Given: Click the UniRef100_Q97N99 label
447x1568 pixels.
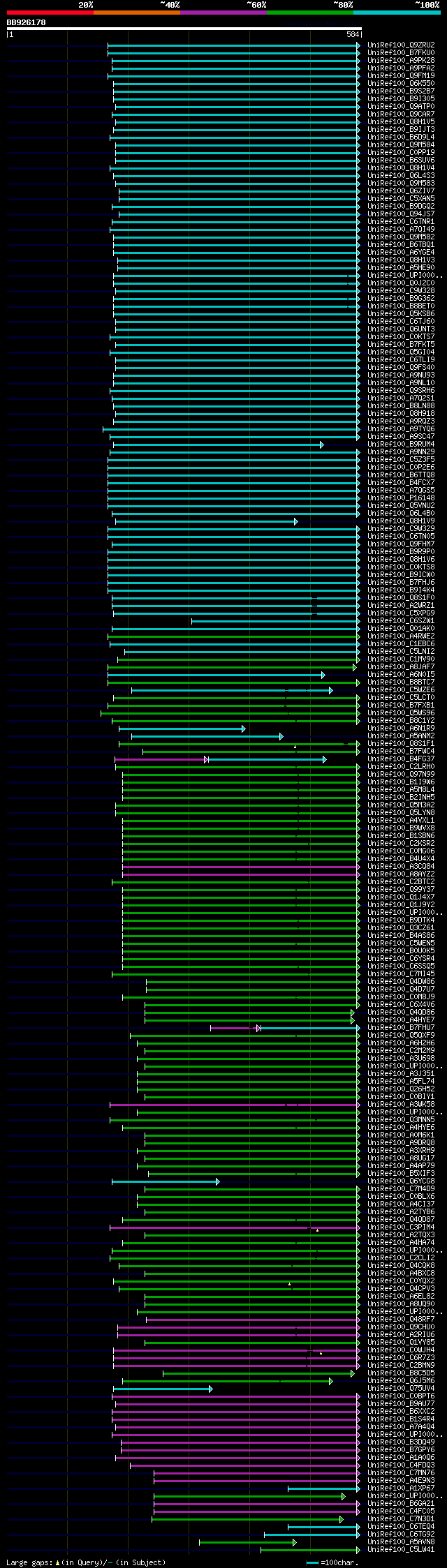Looking at the screenshot, I should pyautogui.click(x=401, y=774).
